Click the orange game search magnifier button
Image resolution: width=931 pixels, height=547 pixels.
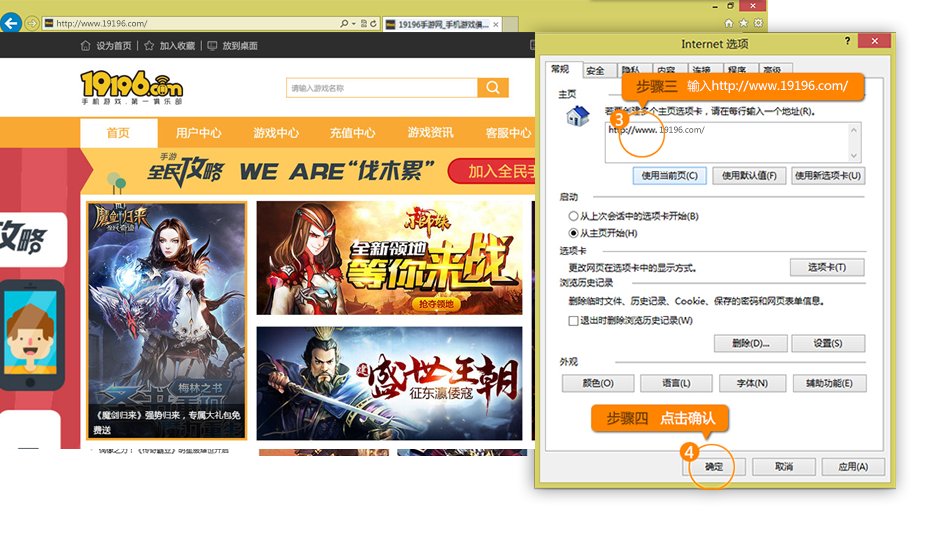pyautogui.click(x=492, y=88)
